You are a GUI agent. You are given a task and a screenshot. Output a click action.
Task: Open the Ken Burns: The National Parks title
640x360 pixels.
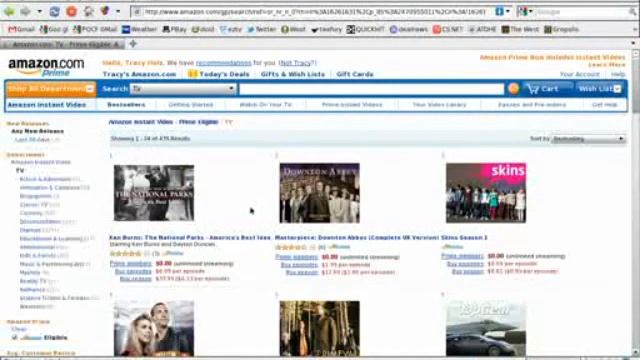click(190, 238)
